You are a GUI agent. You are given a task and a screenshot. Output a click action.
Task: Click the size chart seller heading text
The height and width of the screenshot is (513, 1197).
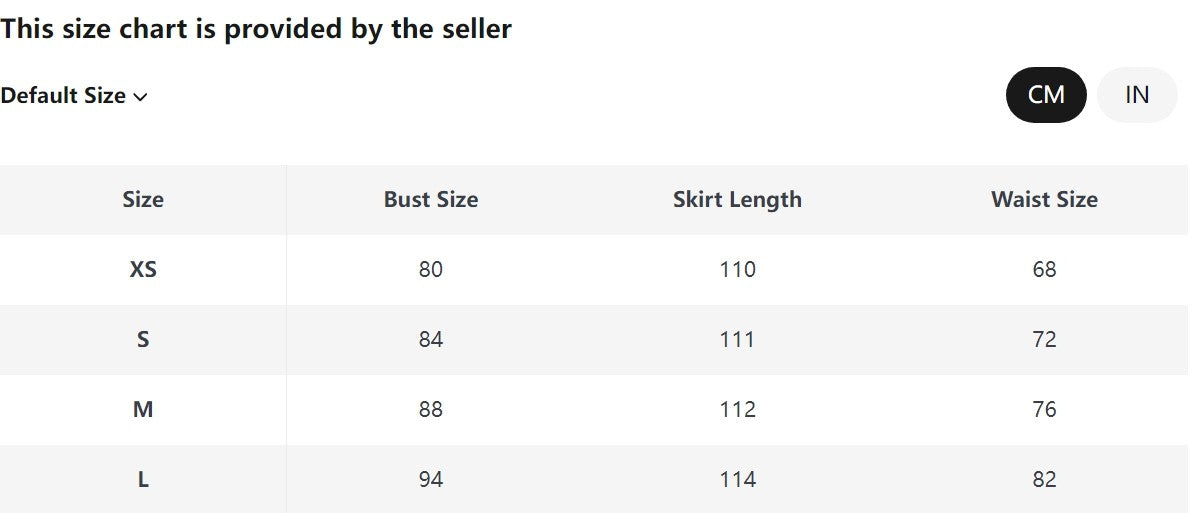coord(256,29)
